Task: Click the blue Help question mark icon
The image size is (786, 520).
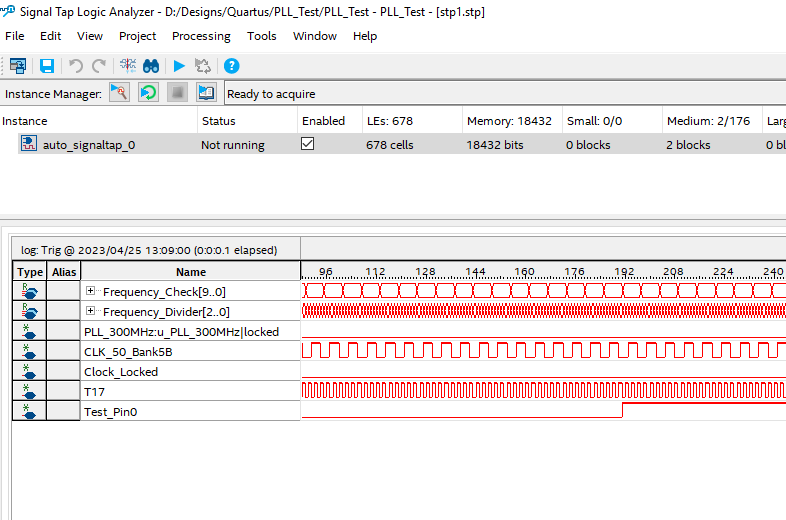Action: coord(232,66)
